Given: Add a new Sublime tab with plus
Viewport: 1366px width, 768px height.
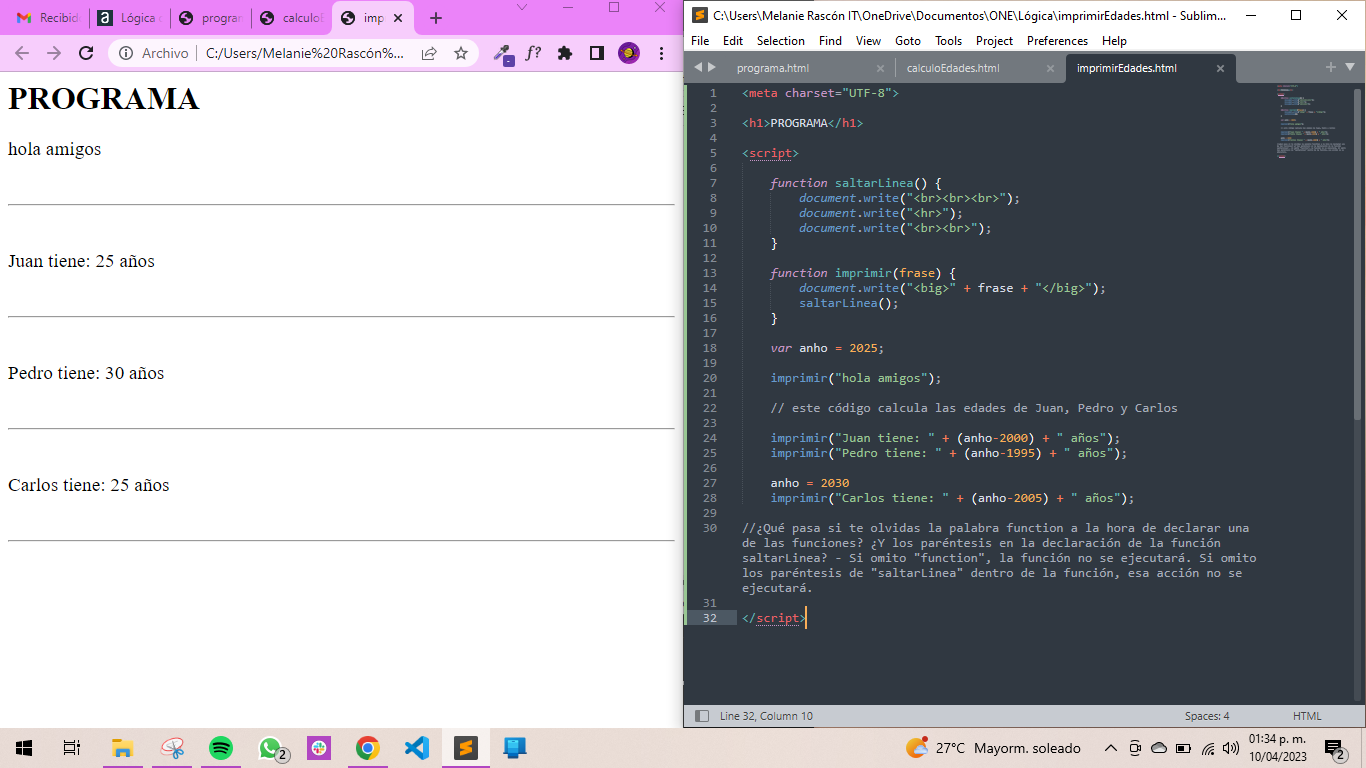Looking at the screenshot, I should coord(1330,67).
